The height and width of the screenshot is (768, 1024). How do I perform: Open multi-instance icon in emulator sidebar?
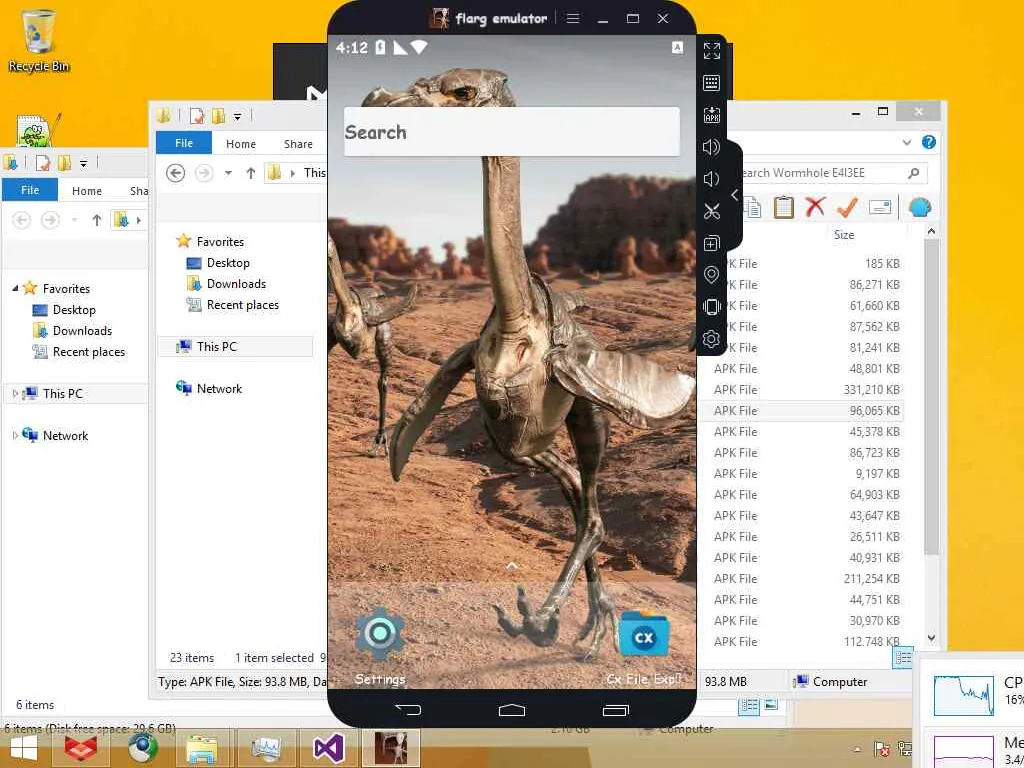click(711, 243)
